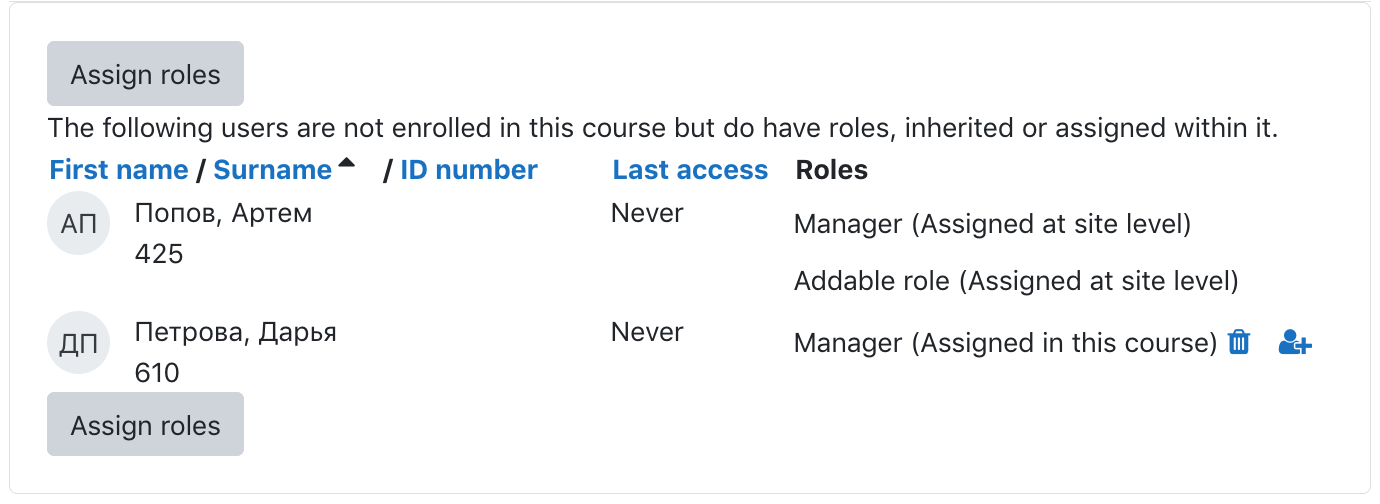Screen dimensions: 1380x504
Task: Click Addable role (Assigned at site level)
Action: coord(1016,281)
